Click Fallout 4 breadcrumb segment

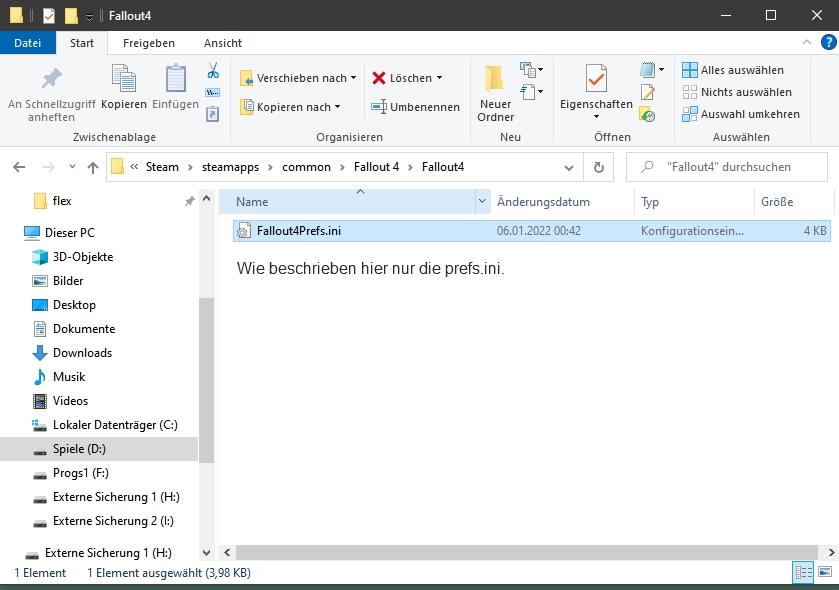pos(376,167)
